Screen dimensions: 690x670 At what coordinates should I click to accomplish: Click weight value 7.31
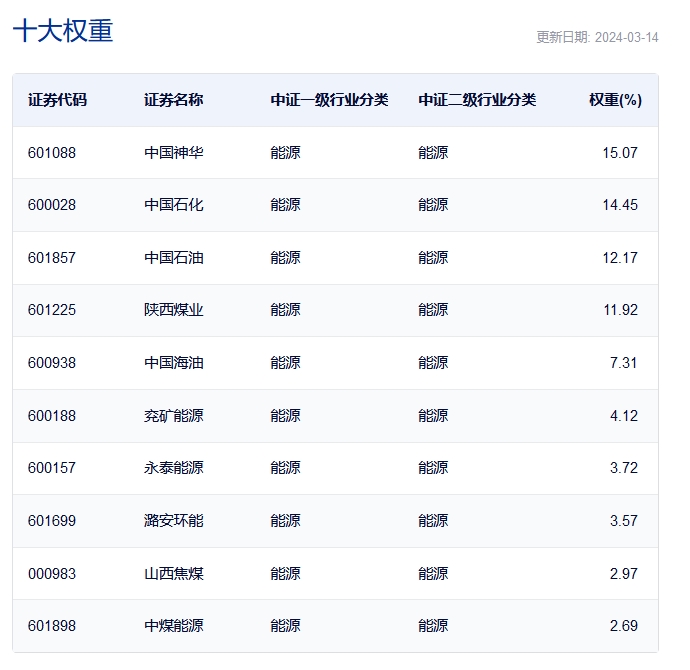[624, 362]
